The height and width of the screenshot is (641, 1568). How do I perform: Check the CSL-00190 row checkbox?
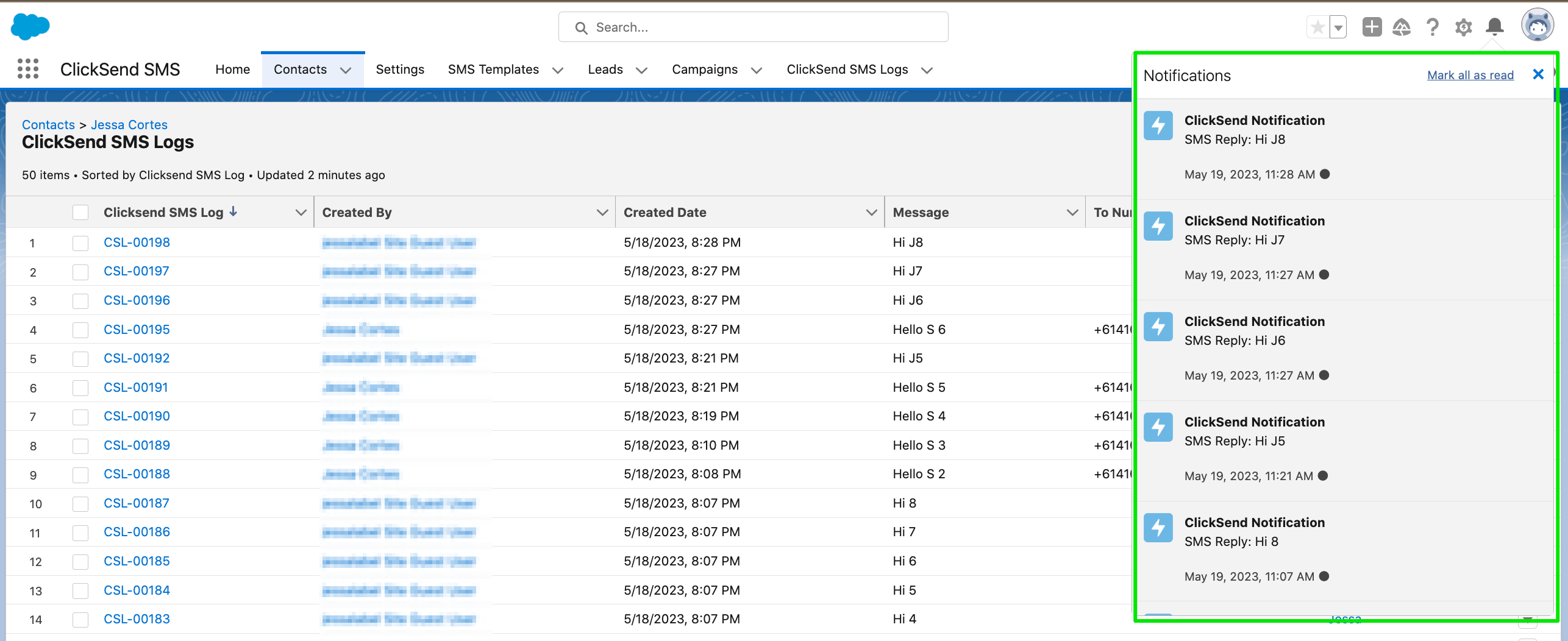(80, 417)
